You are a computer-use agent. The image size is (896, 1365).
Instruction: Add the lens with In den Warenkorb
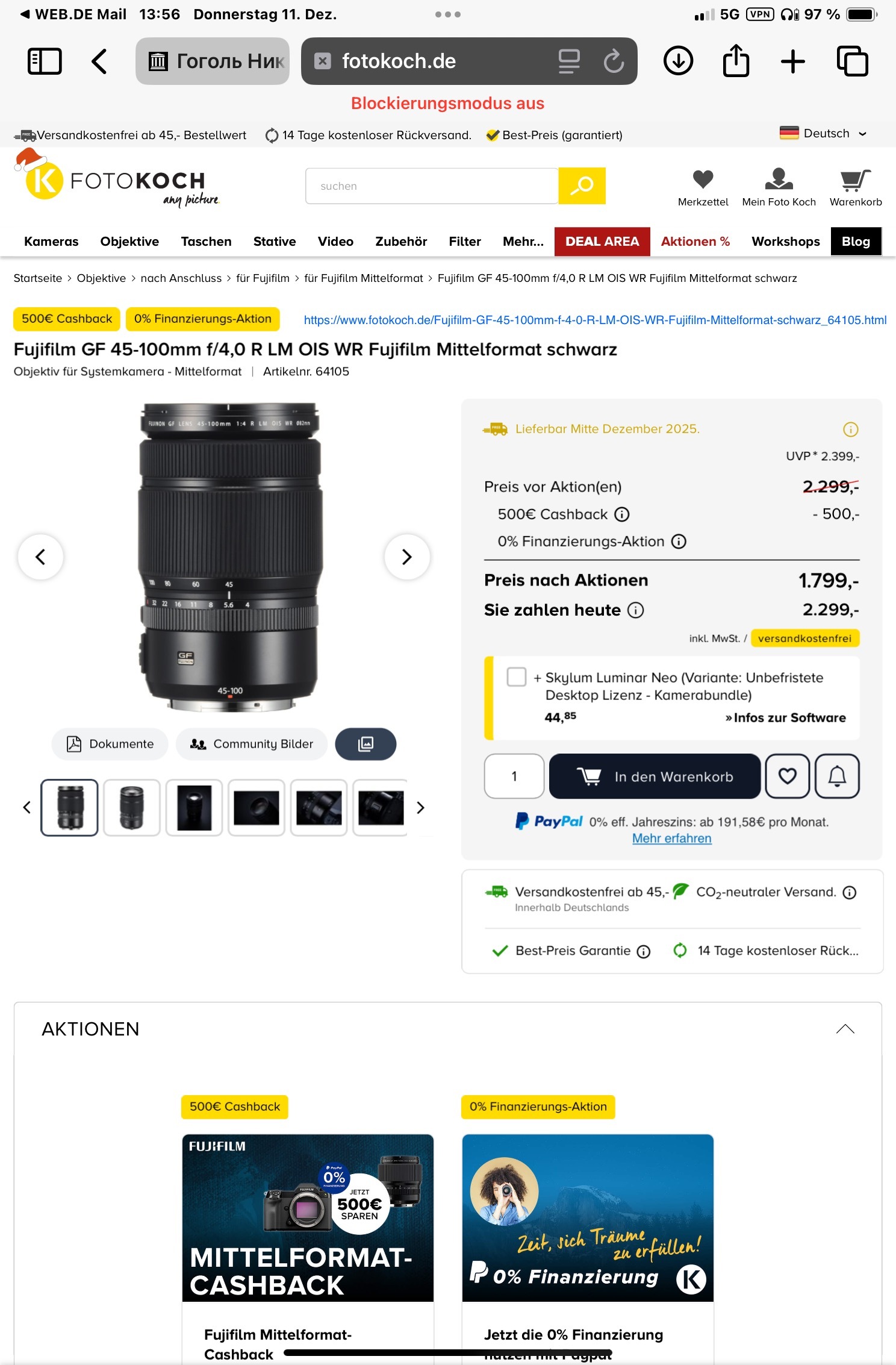pos(655,776)
